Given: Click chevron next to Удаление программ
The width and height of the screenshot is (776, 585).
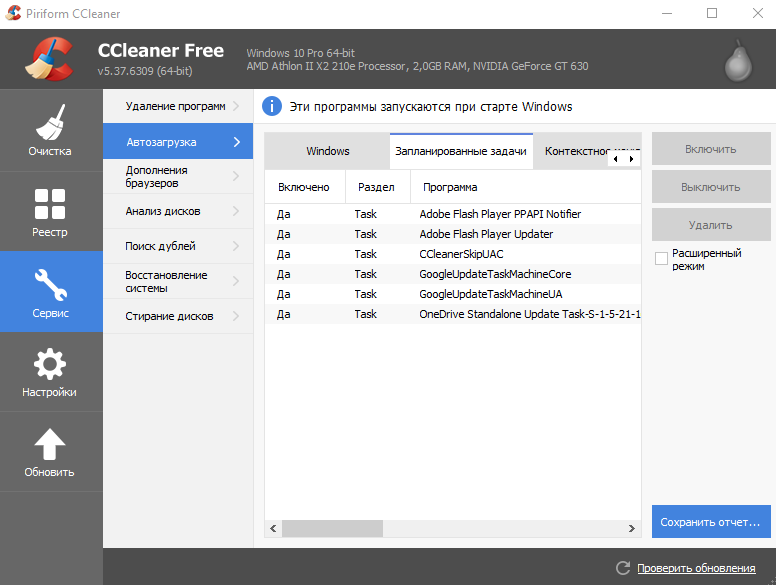Looking at the screenshot, I should coord(236,106).
